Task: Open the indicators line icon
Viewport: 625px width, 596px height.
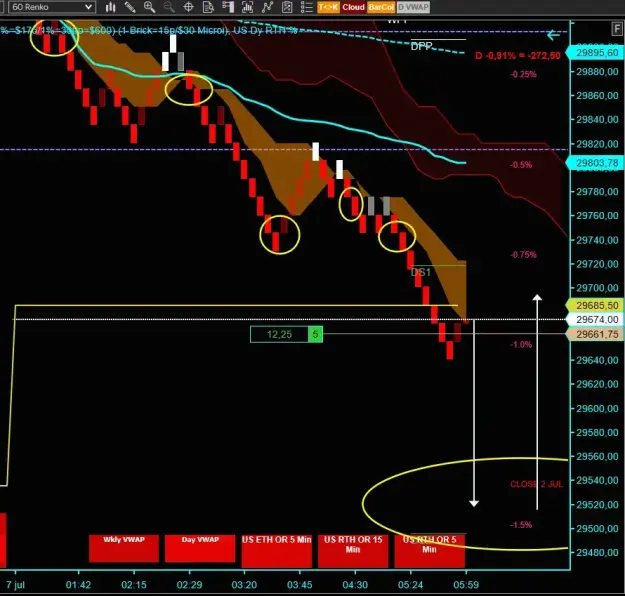Action: [267, 7]
